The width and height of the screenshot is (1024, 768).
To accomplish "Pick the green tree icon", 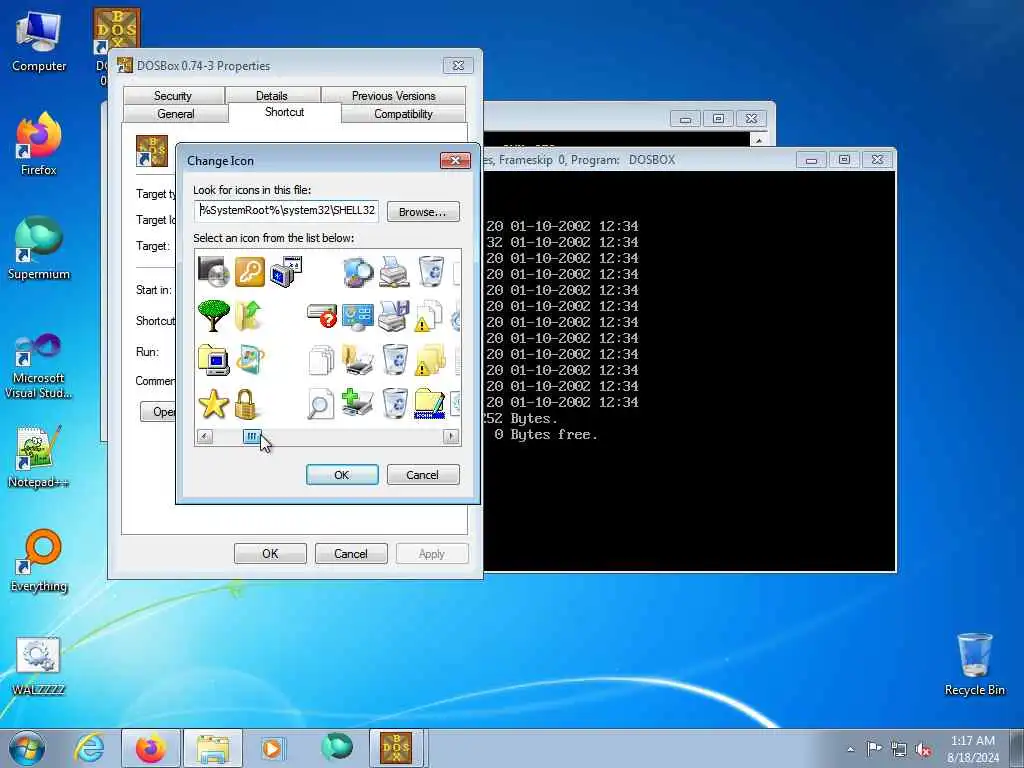I will 214,315.
